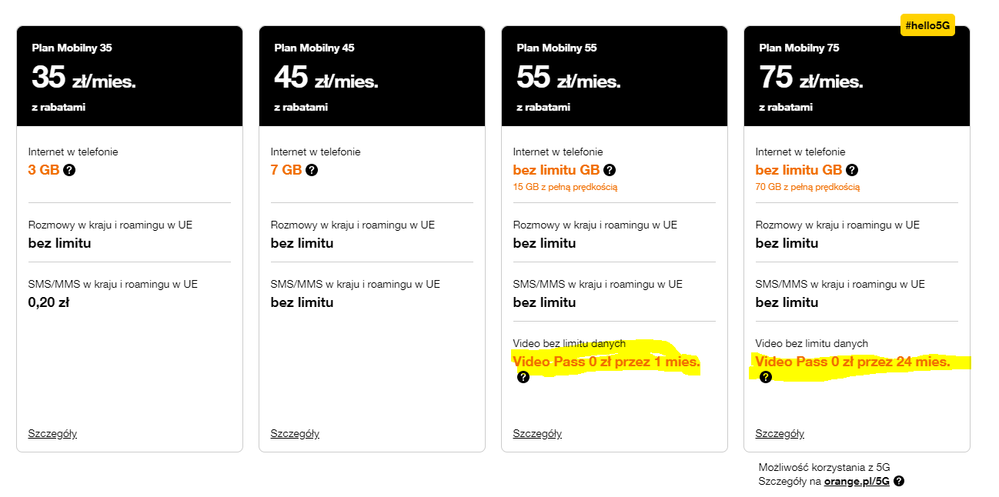Select the Plan Mobilny 45 header
Viewport: 999px width, 497px height.
[x=371, y=76]
